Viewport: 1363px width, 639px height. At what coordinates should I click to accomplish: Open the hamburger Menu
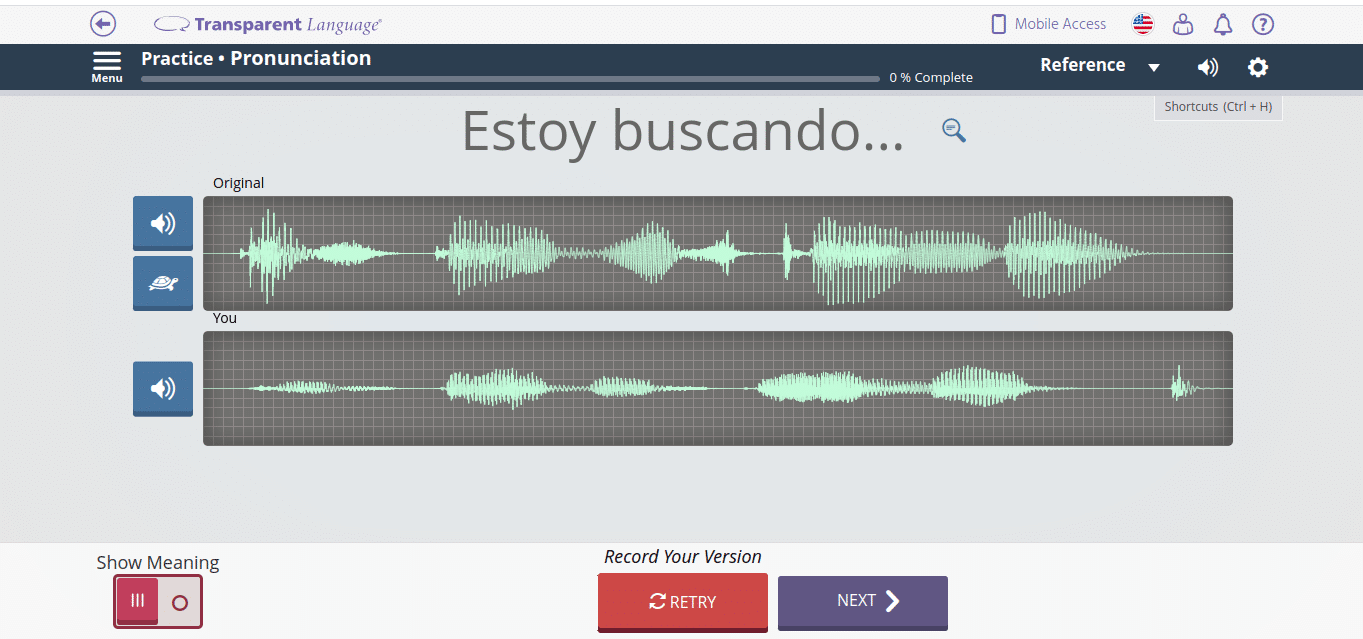pyautogui.click(x=107, y=66)
